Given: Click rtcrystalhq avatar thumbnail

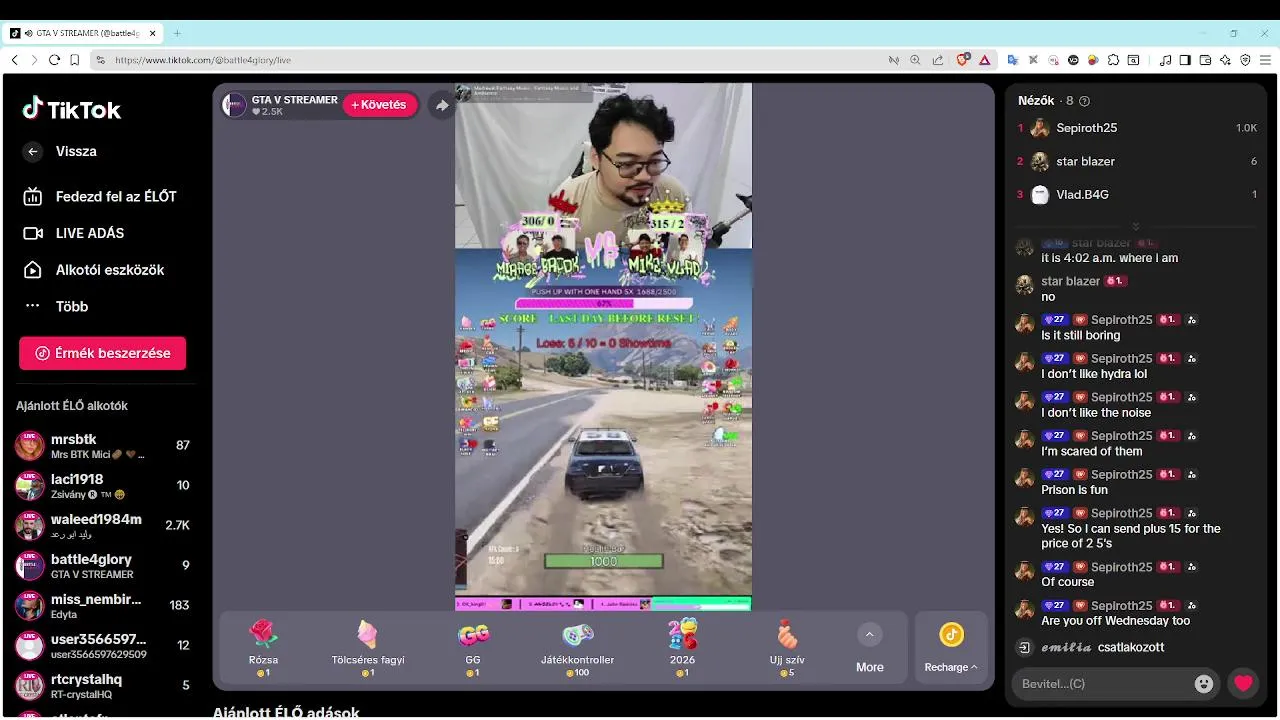Looking at the screenshot, I should (30, 685).
